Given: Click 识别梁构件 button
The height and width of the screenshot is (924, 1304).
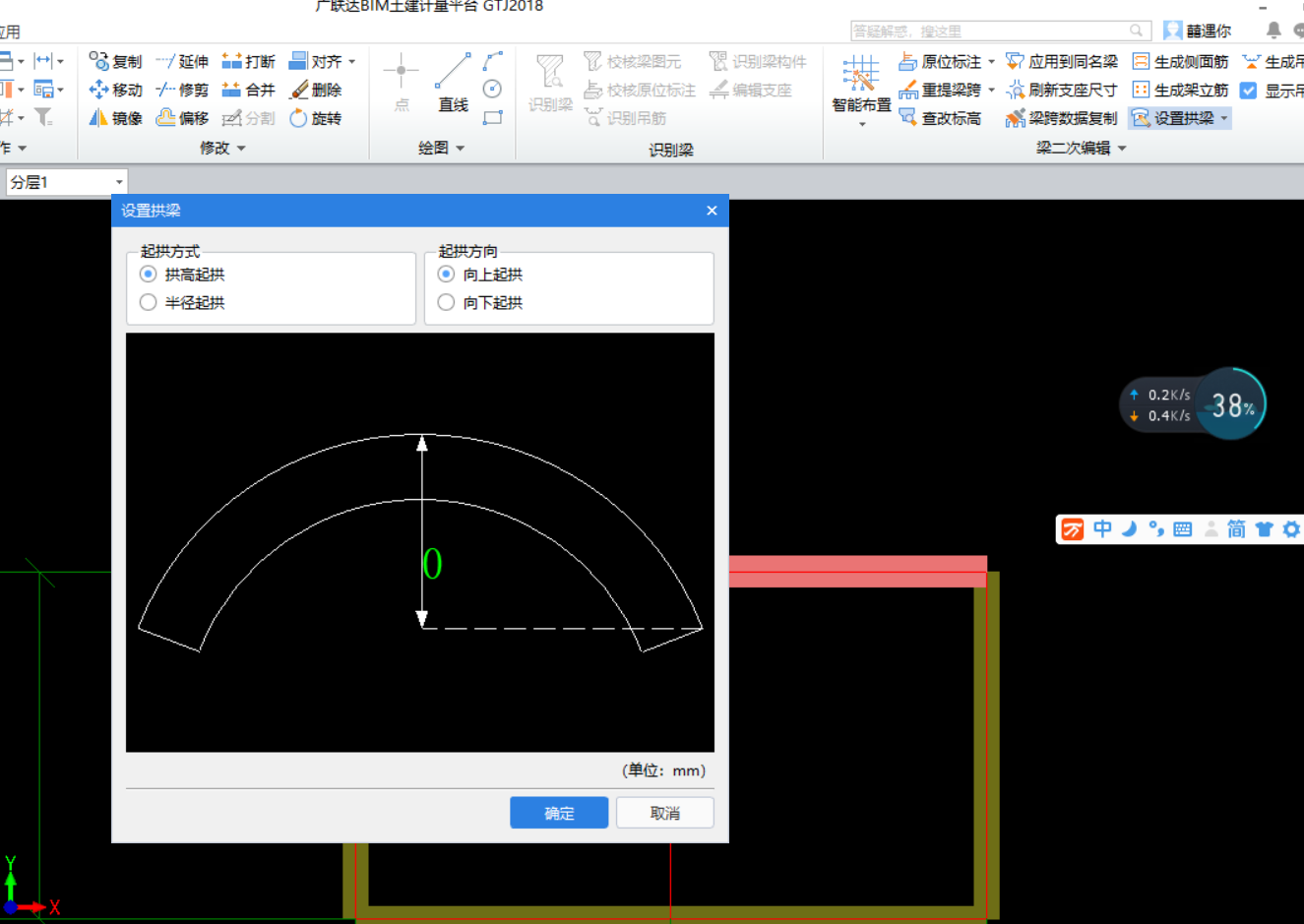Looking at the screenshot, I should pos(758,61).
